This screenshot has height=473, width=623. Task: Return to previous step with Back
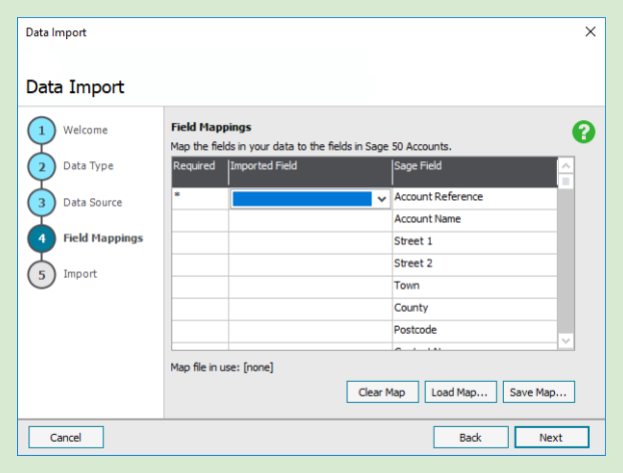[470, 437]
